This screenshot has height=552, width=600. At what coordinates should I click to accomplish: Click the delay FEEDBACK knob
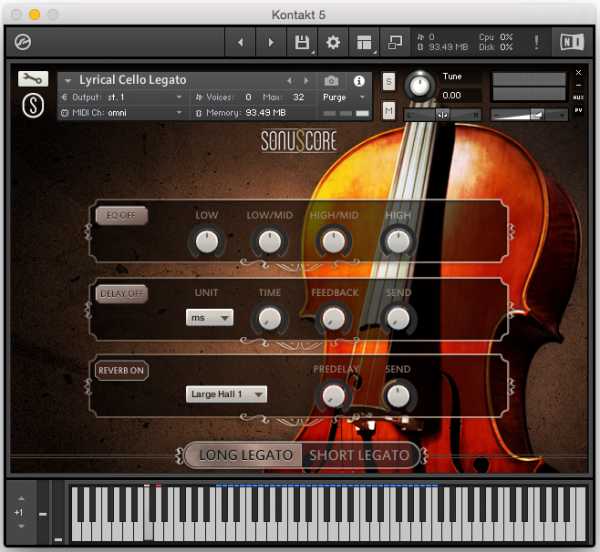pyautogui.click(x=333, y=319)
